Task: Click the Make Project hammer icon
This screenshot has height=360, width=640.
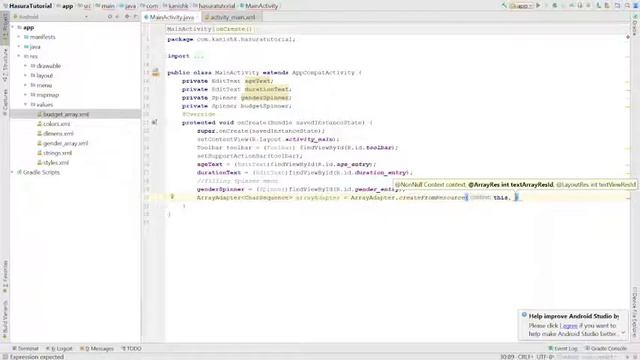Action: (x=504, y=6)
